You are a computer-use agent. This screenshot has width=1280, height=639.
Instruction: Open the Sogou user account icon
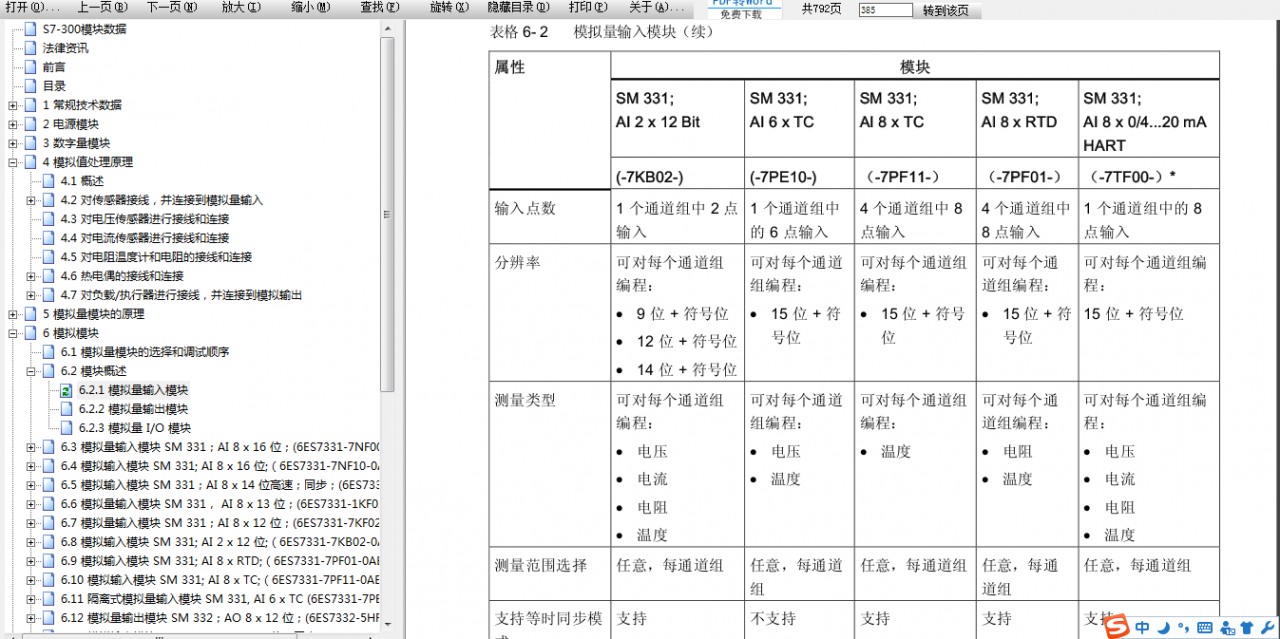(1226, 628)
